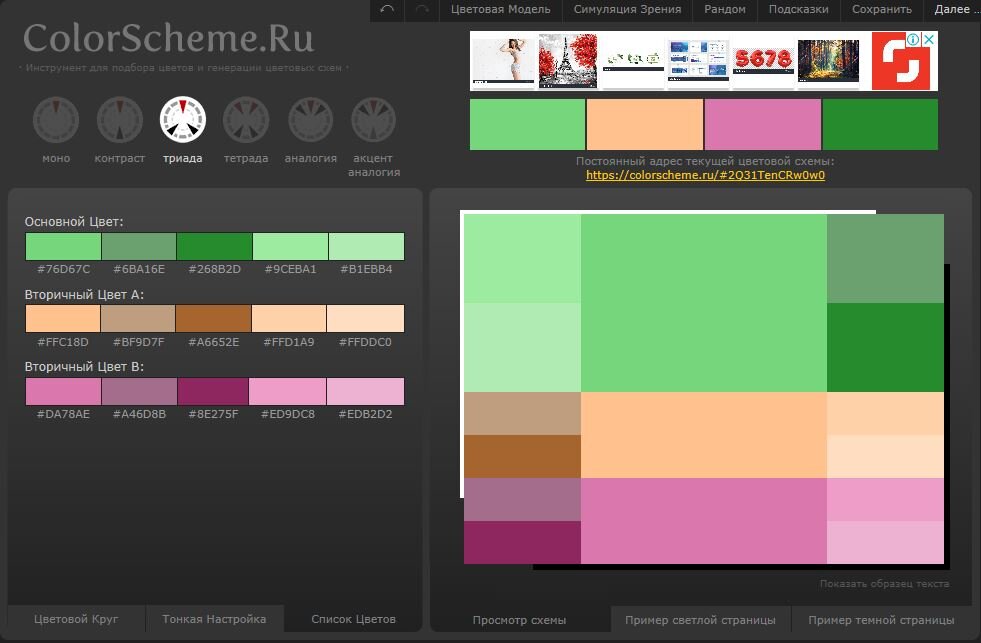Viewport: 981px width, 643px height.
Task: Click the red logo in the ad
Action: click(901, 61)
